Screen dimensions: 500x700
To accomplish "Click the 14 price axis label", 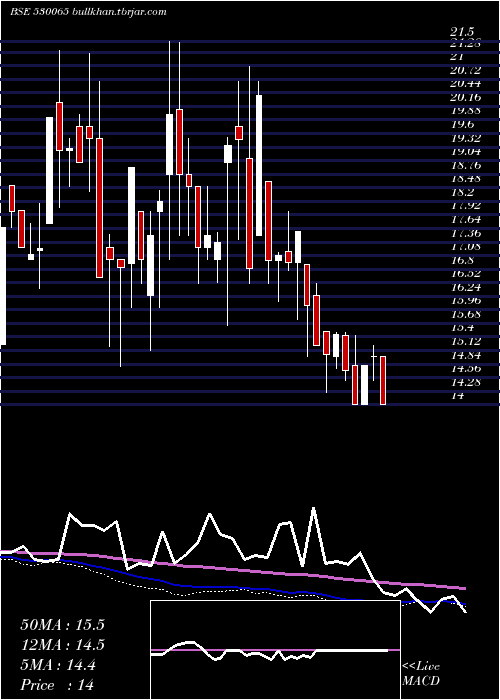I will [458, 396].
